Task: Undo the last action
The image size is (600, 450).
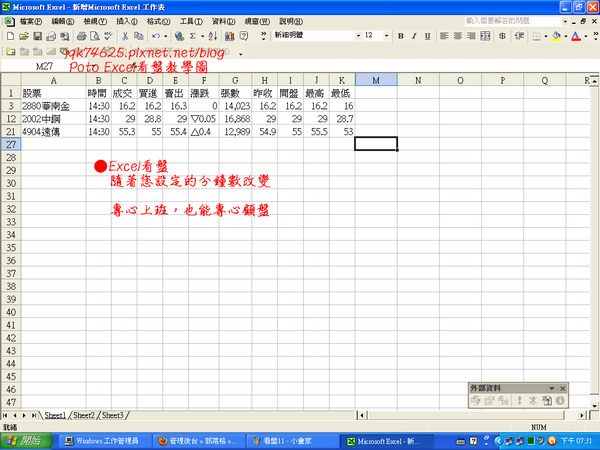Action: [156, 36]
